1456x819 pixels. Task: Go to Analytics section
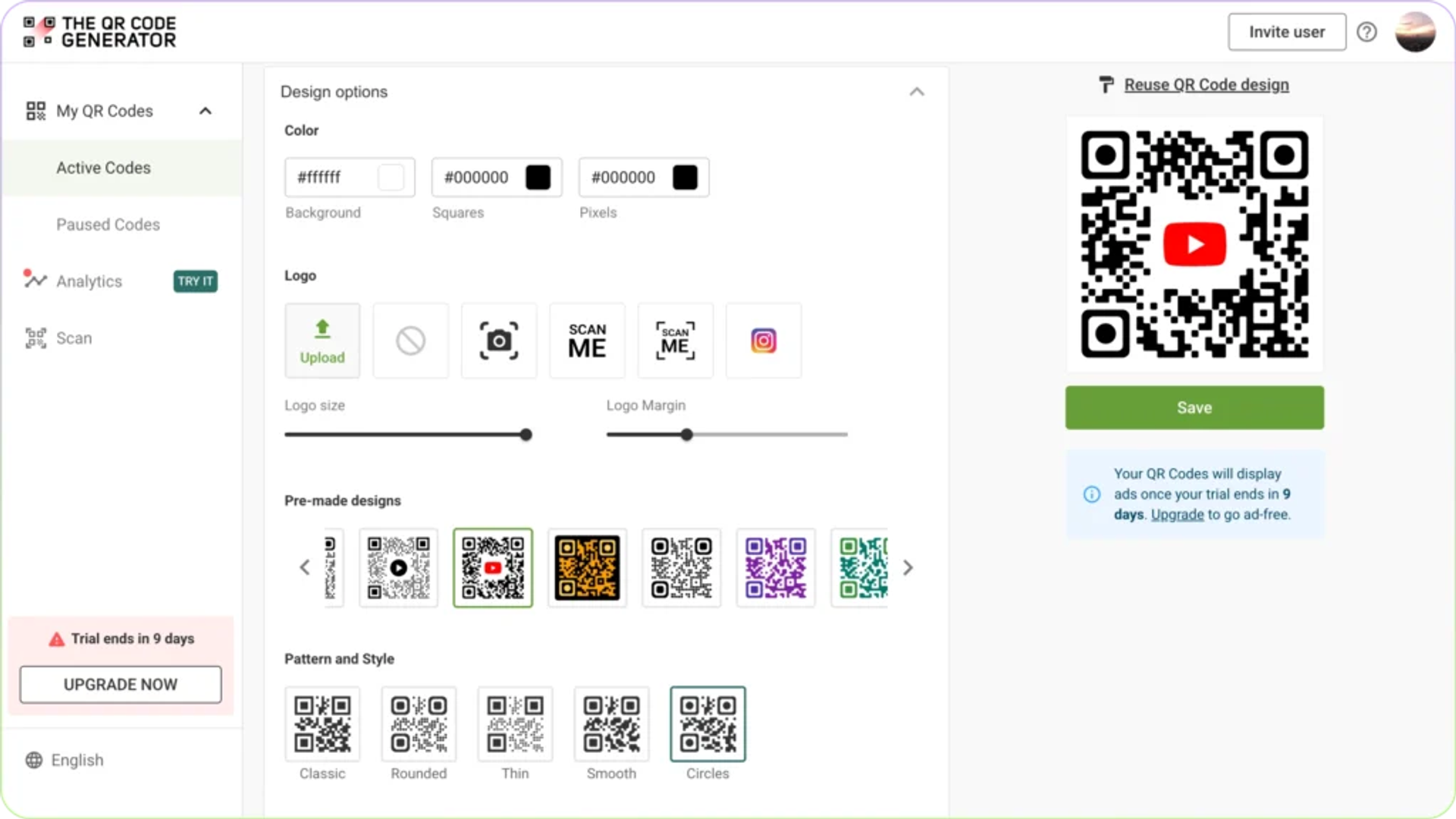coord(89,281)
